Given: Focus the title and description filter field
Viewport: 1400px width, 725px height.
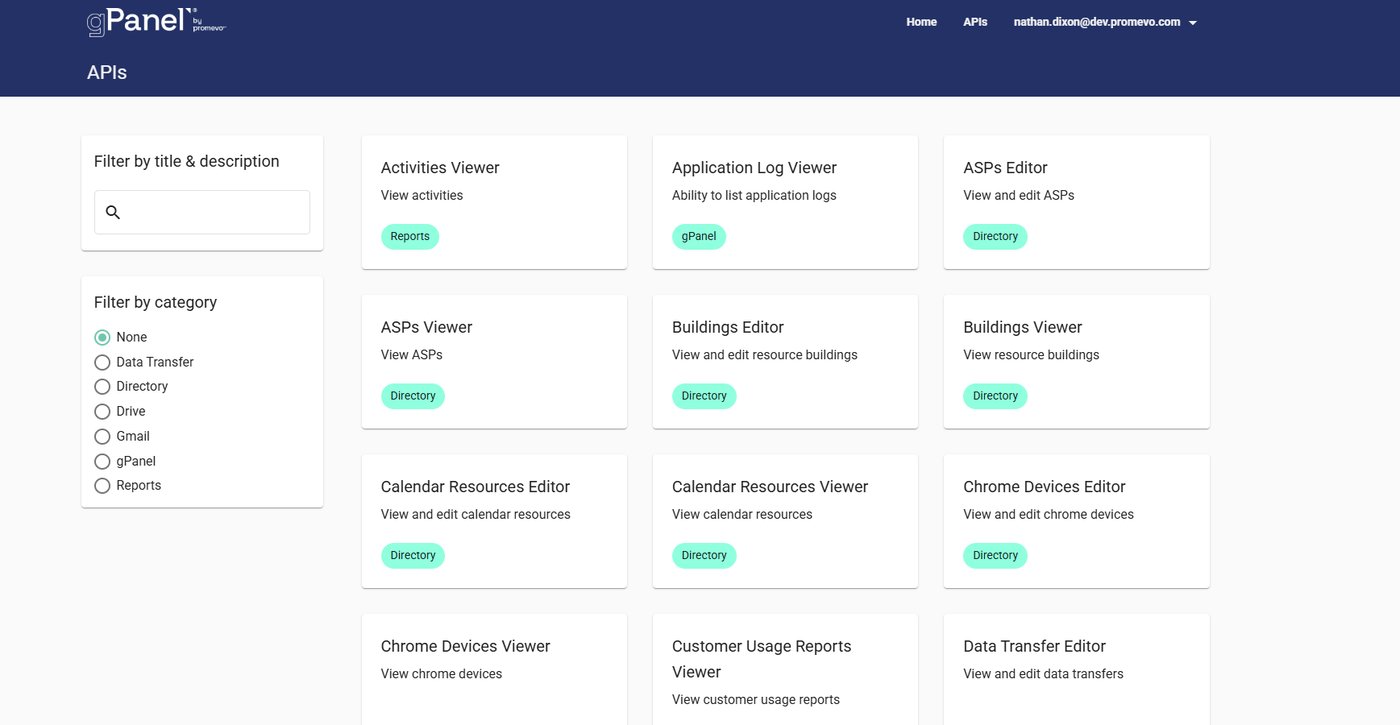Looking at the screenshot, I should tap(202, 212).
